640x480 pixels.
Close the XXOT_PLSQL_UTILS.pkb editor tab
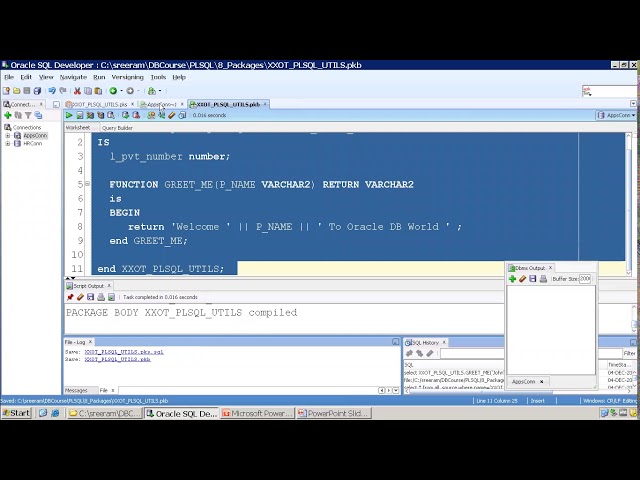click(x=265, y=104)
